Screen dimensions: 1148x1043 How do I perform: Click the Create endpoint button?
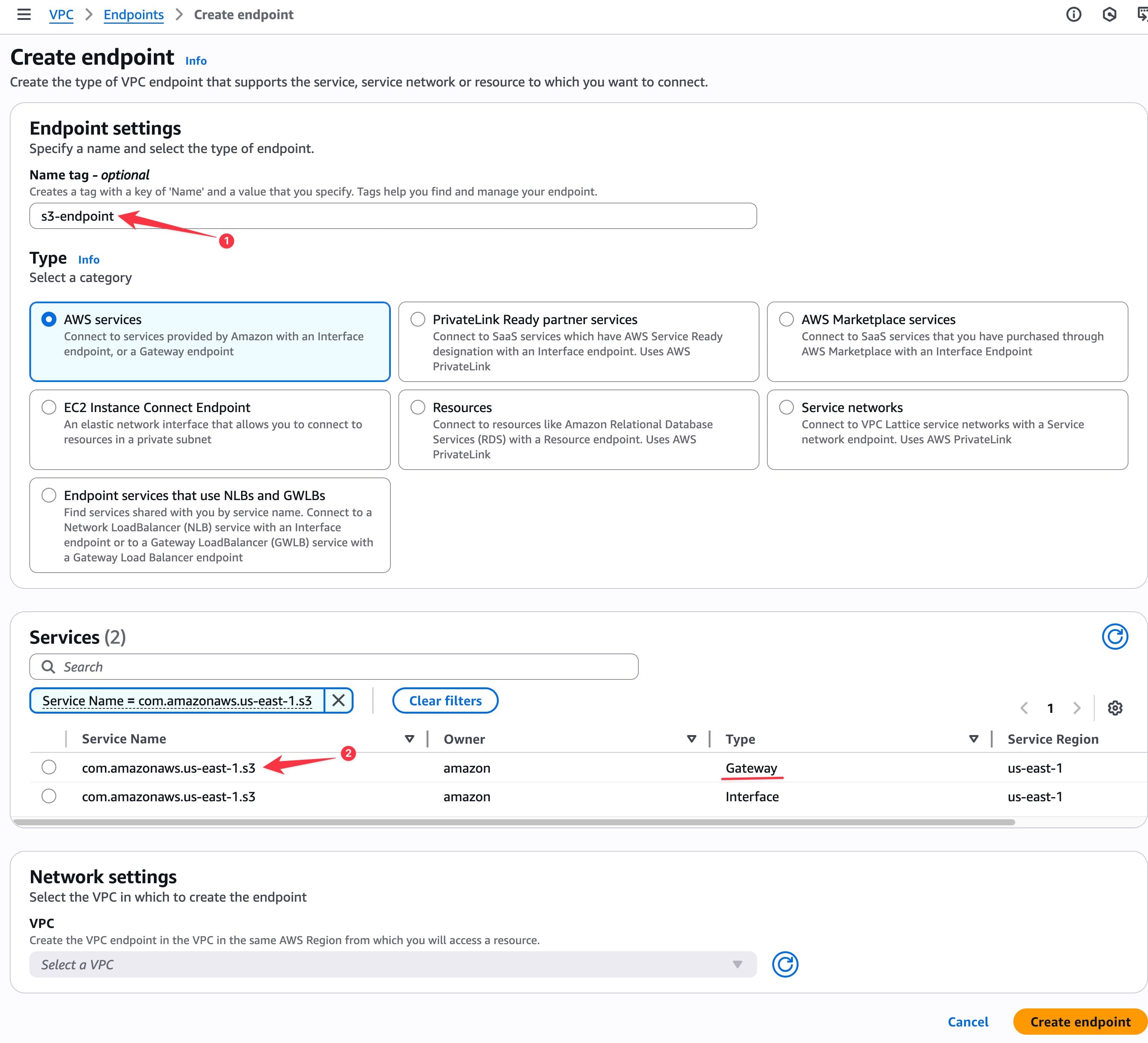click(x=1080, y=1022)
